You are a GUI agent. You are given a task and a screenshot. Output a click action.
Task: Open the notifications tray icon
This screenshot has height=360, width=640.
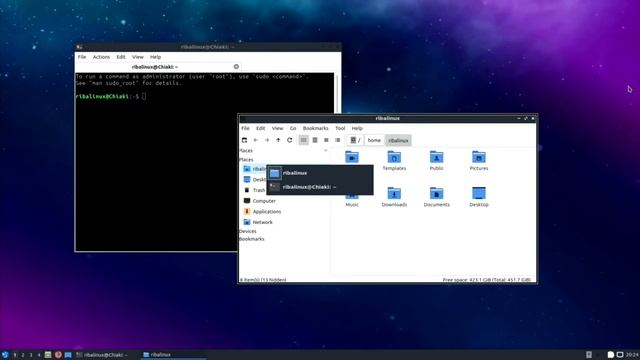click(x=611, y=355)
